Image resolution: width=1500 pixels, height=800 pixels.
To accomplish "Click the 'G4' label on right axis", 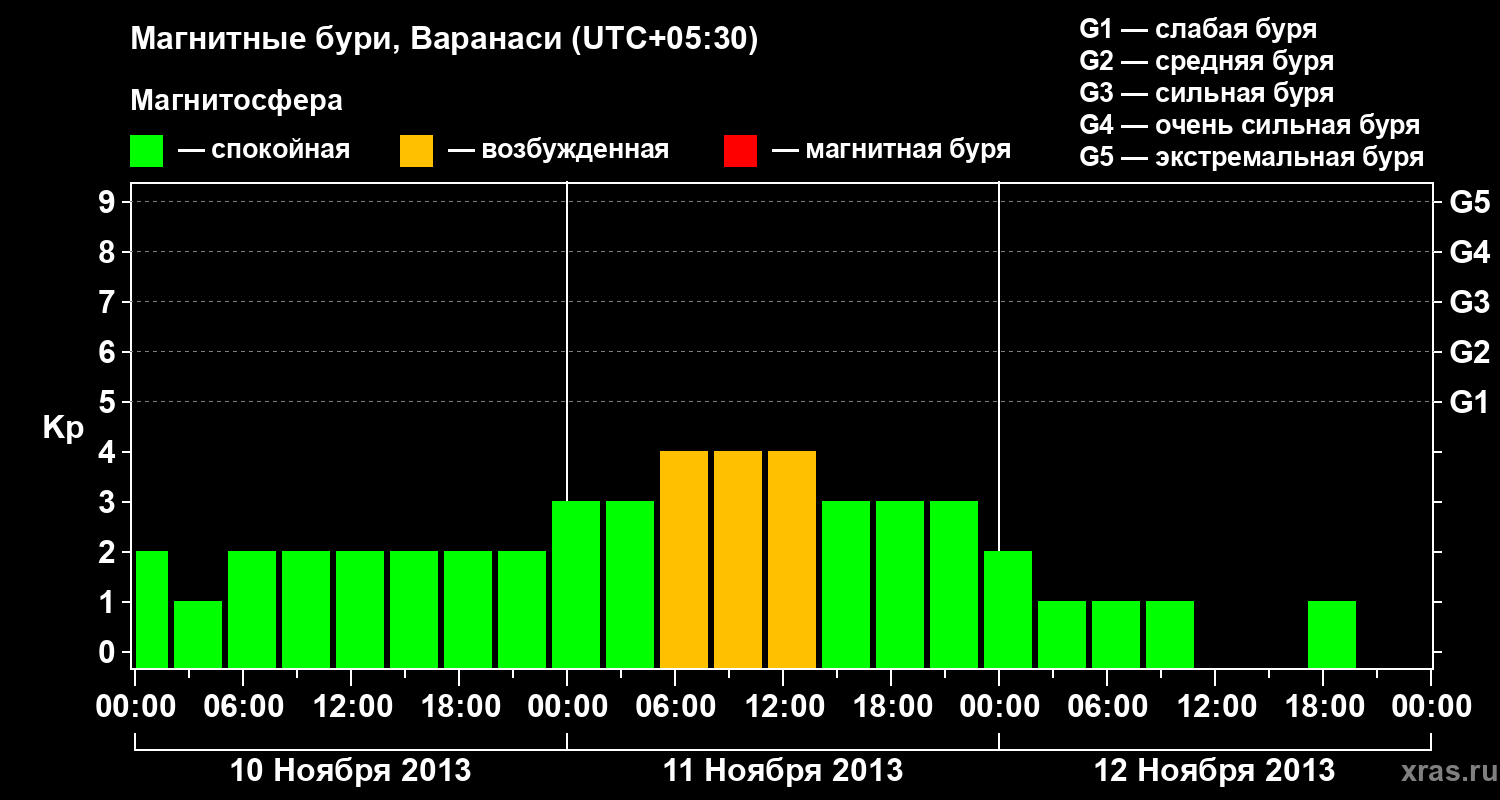I will click(x=1469, y=252).
